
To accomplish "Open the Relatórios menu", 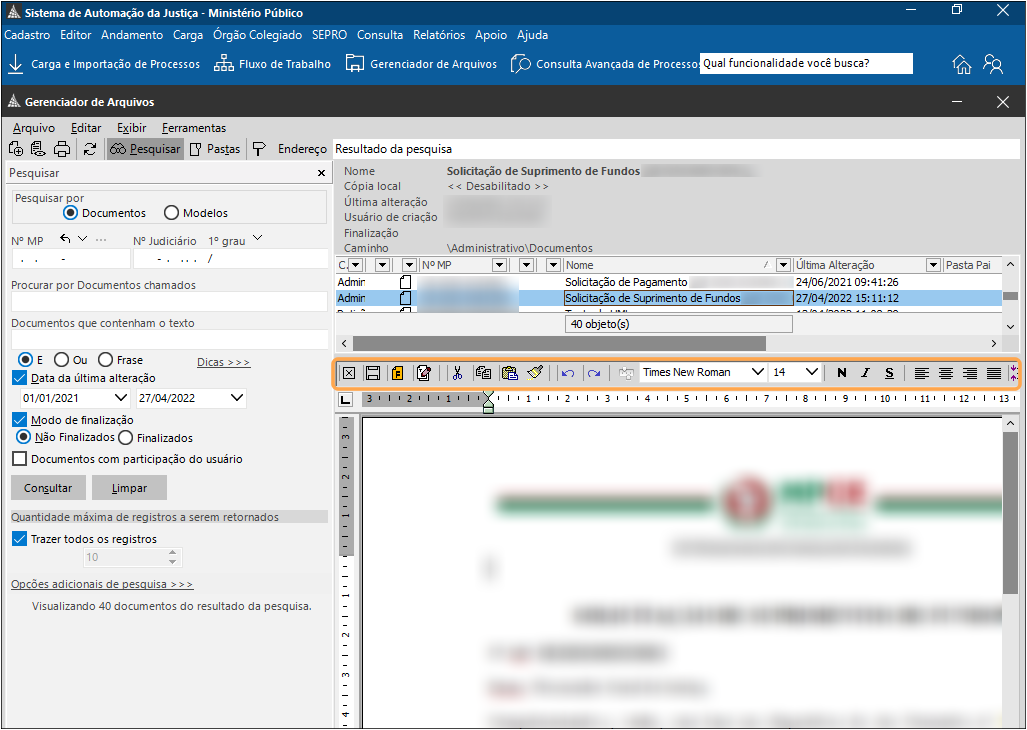I will (439, 35).
